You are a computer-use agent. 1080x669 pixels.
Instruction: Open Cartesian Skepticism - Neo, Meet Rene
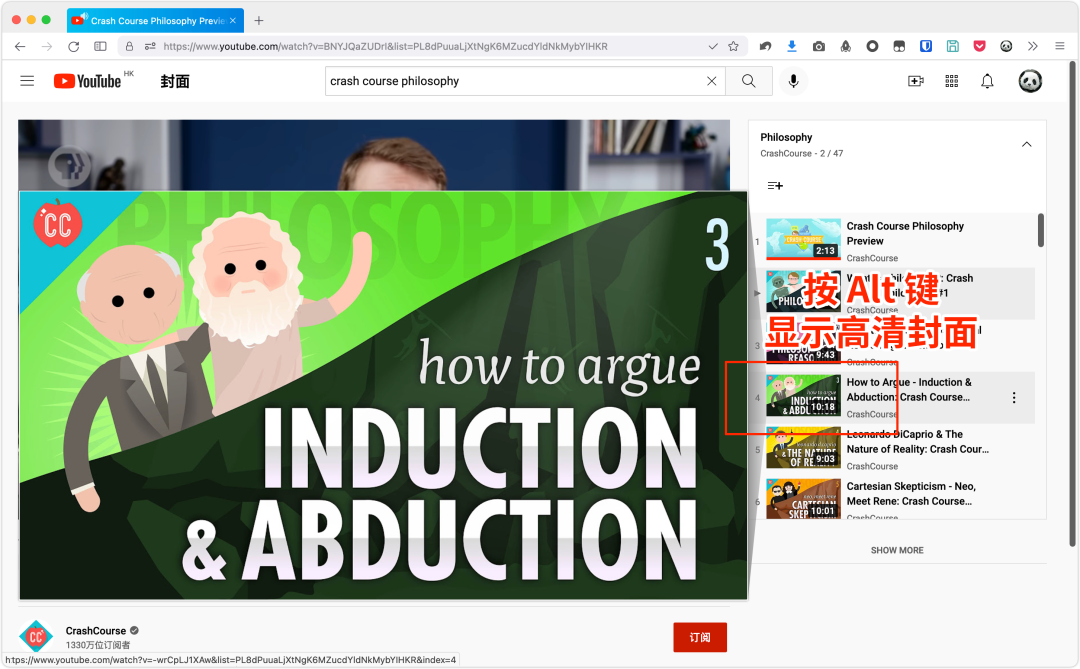coord(911,494)
